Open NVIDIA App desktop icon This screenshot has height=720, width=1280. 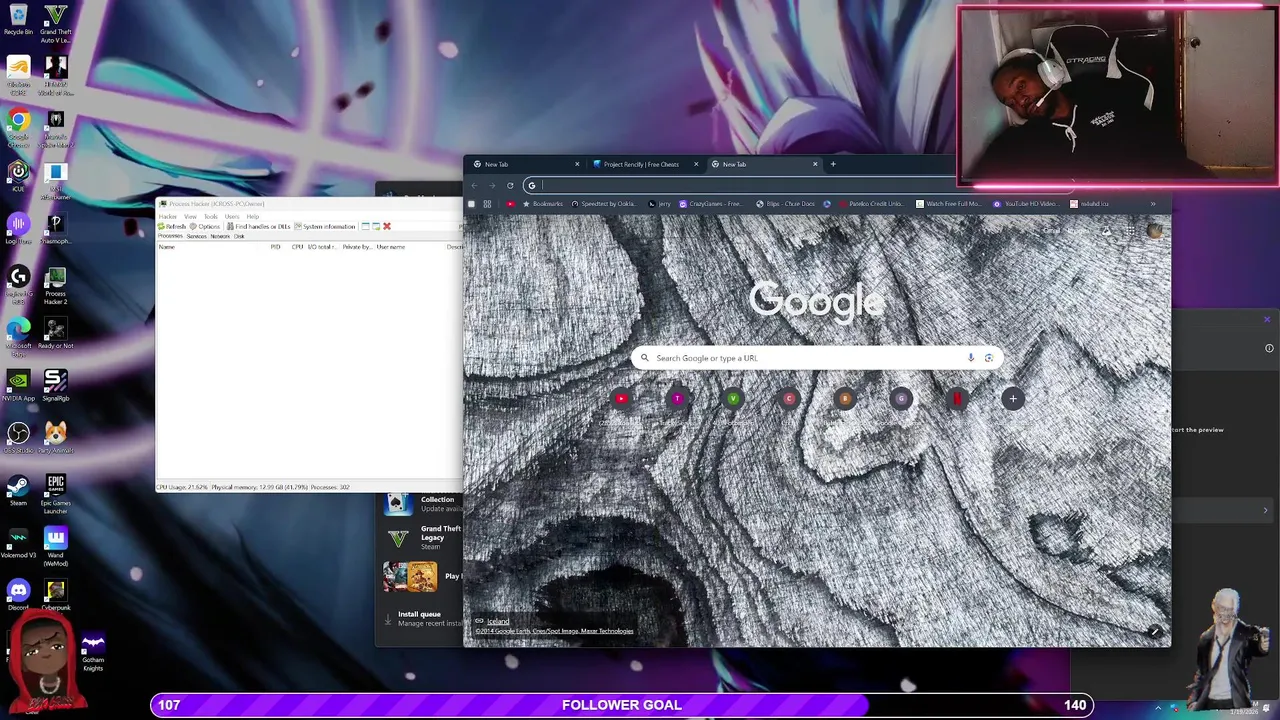point(18,385)
